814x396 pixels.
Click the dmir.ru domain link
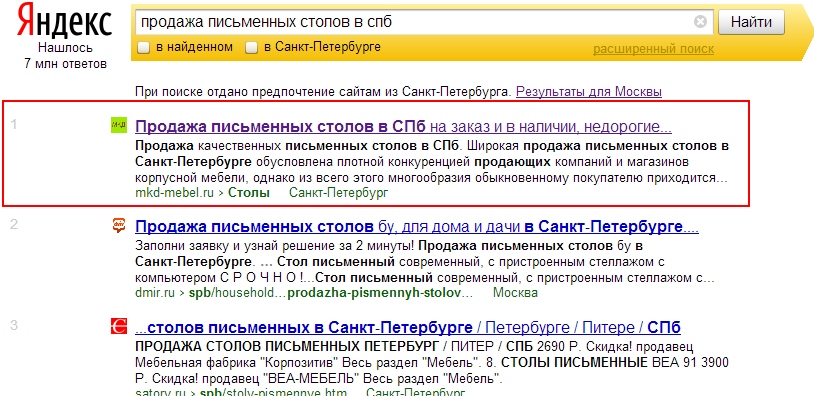(155, 293)
